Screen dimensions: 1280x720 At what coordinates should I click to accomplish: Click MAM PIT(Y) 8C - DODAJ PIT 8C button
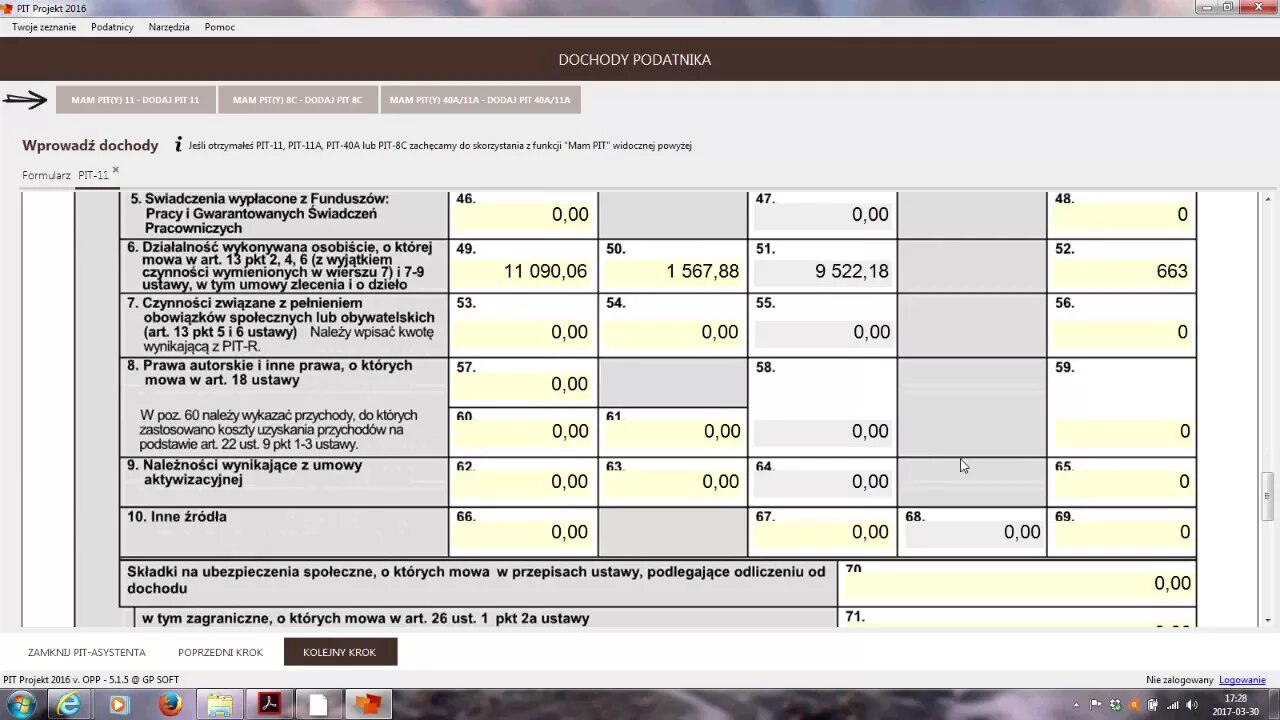click(x=298, y=100)
